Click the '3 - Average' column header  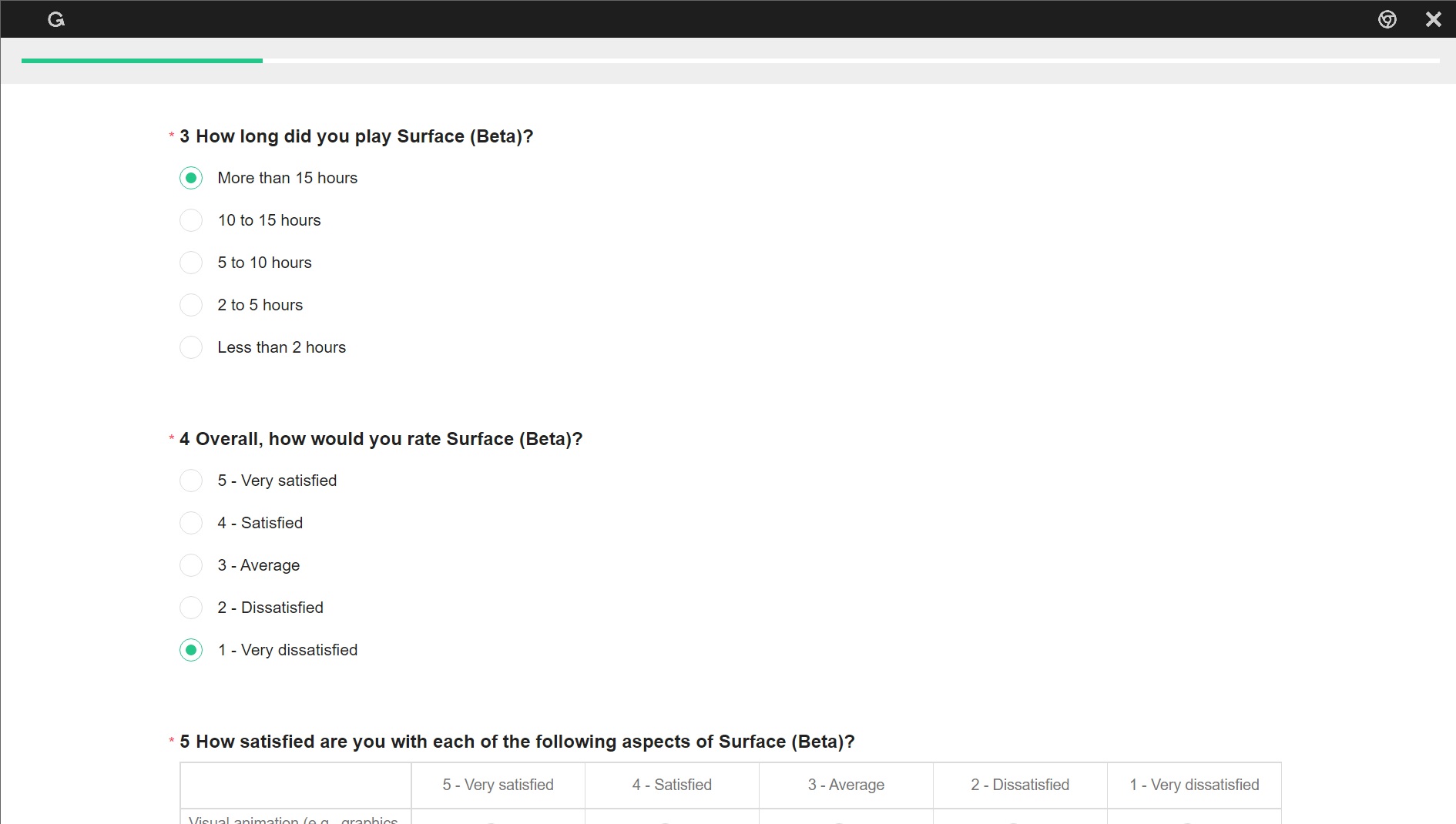pyautogui.click(x=847, y=785)
